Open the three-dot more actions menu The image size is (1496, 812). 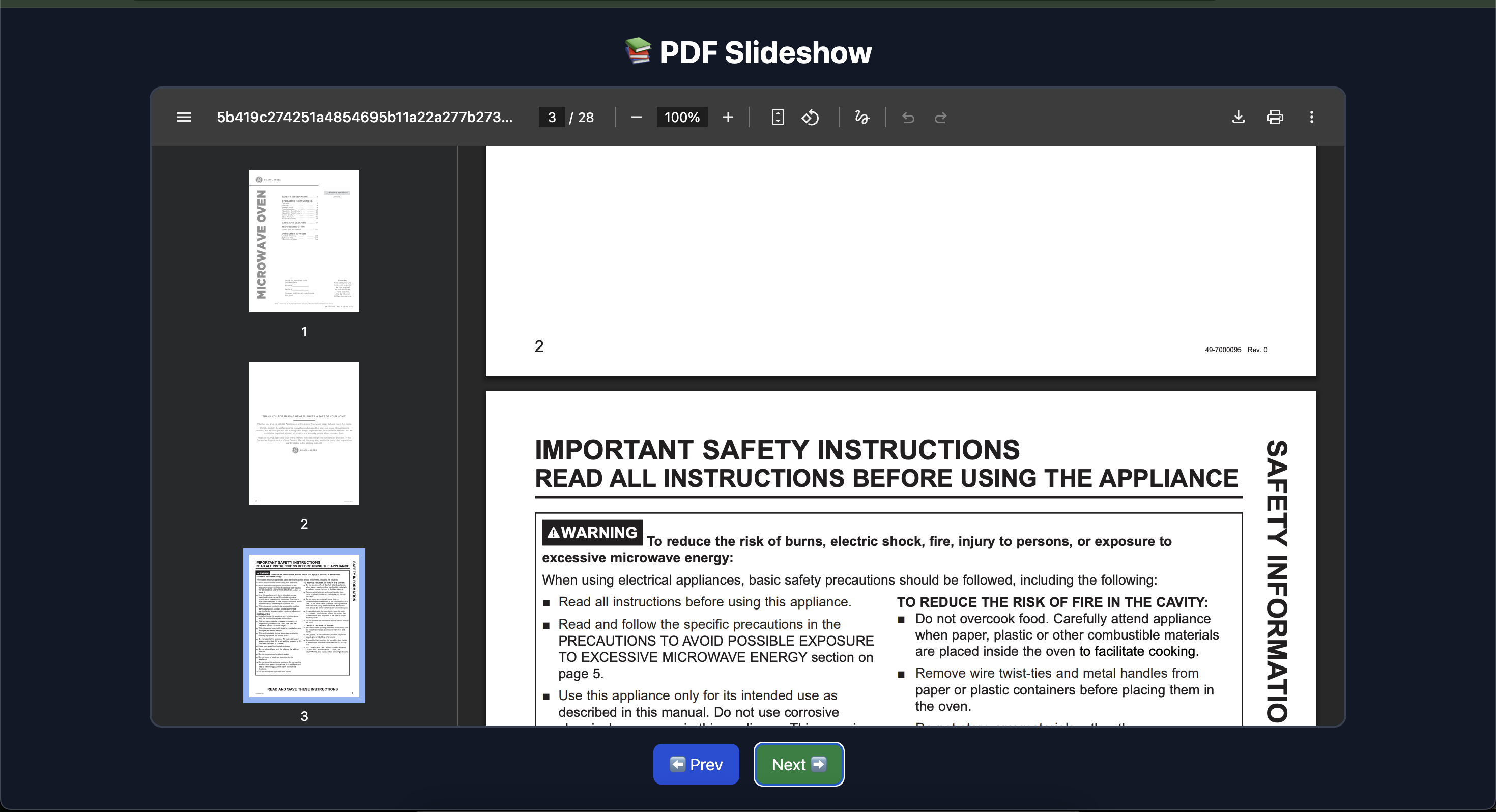(x=1311, y=118)
